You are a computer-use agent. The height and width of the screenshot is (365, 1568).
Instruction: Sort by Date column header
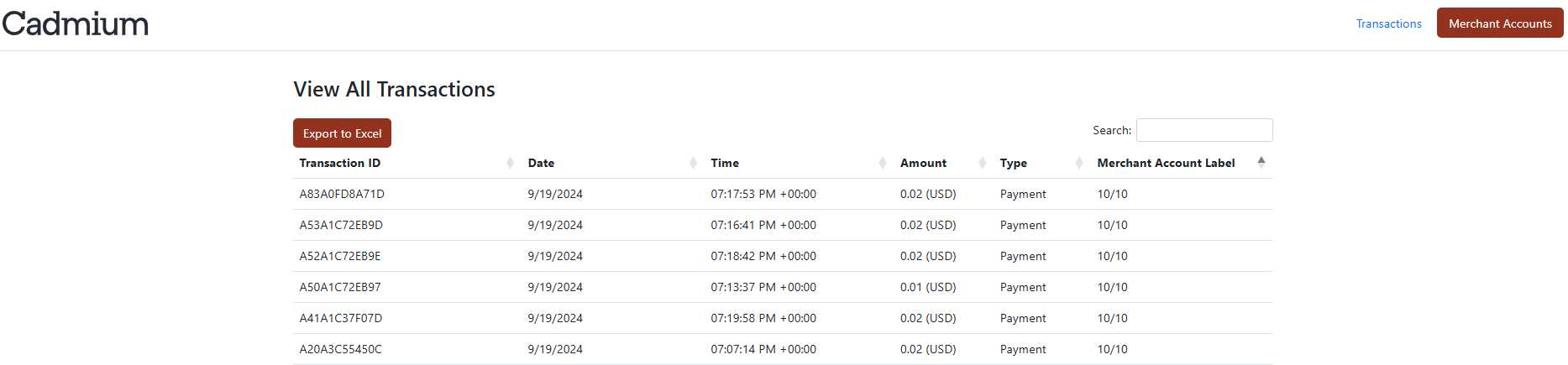coord(613,163)
